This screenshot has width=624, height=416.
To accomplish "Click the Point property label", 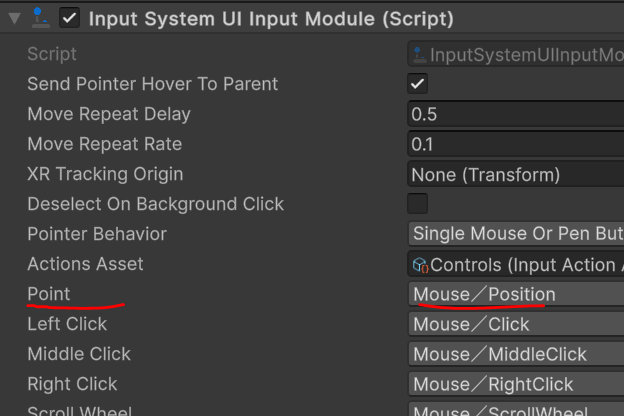I will 49,294.
